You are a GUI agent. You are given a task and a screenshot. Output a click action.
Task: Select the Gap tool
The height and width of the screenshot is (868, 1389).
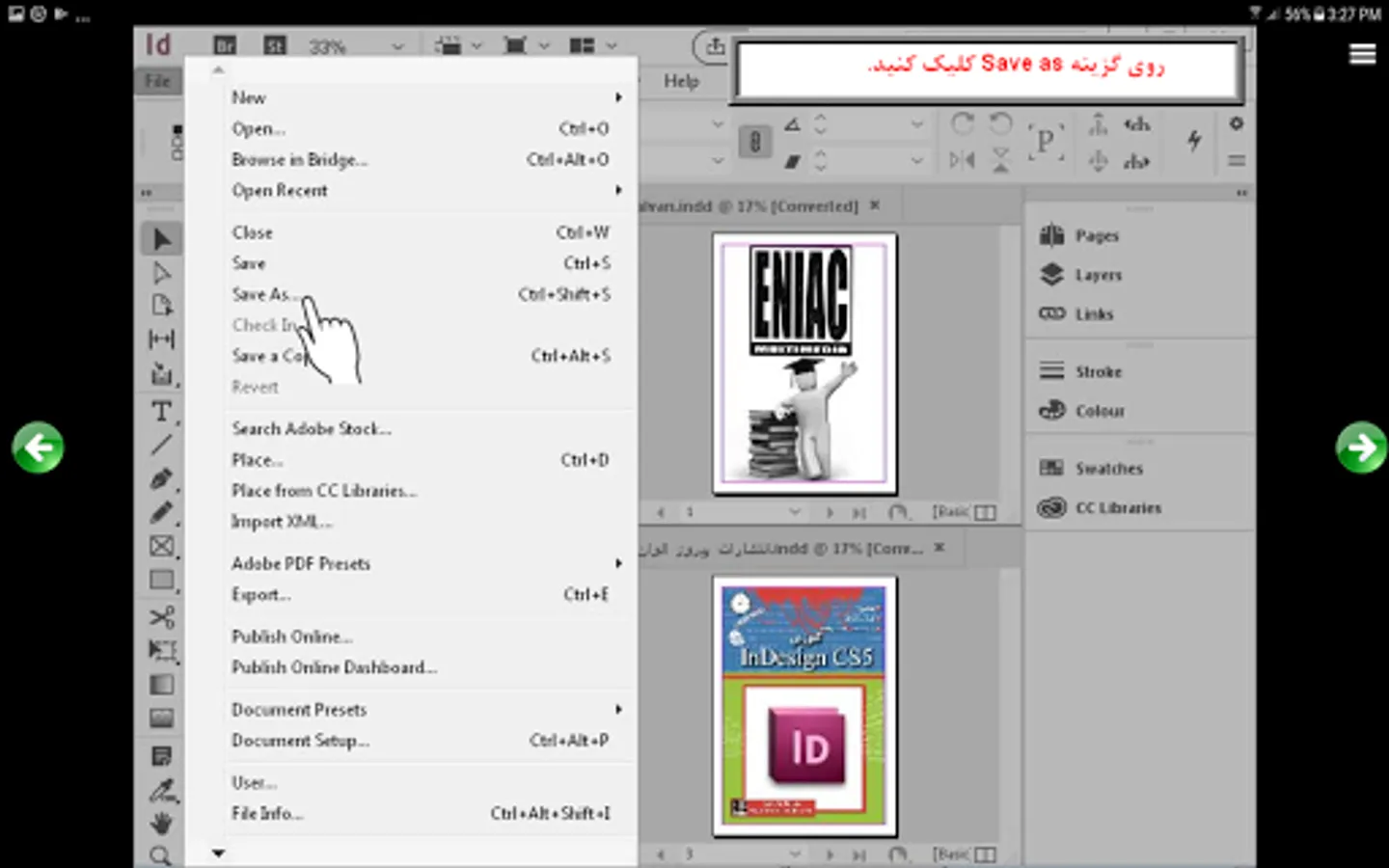coord(161,339)
